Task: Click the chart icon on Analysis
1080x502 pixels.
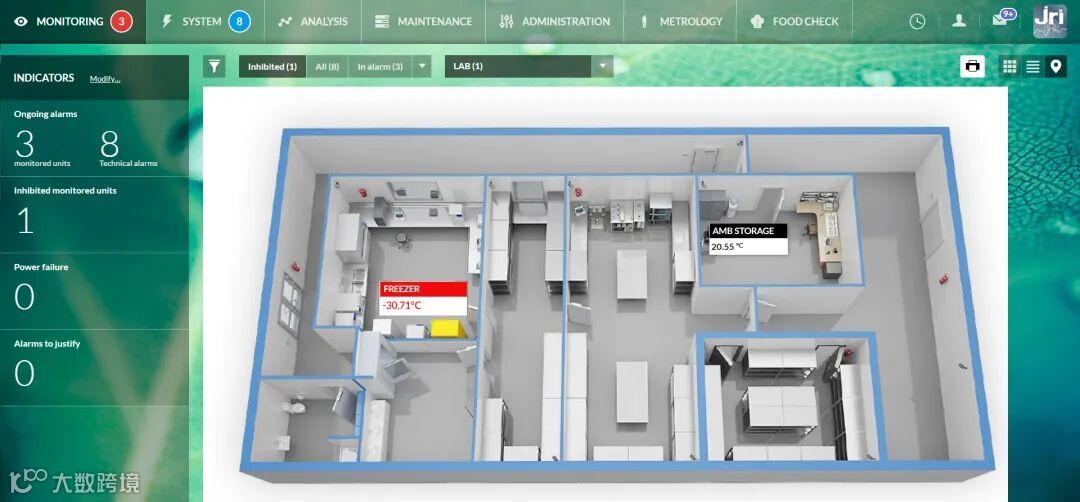Action: click(x=284, y=21)
